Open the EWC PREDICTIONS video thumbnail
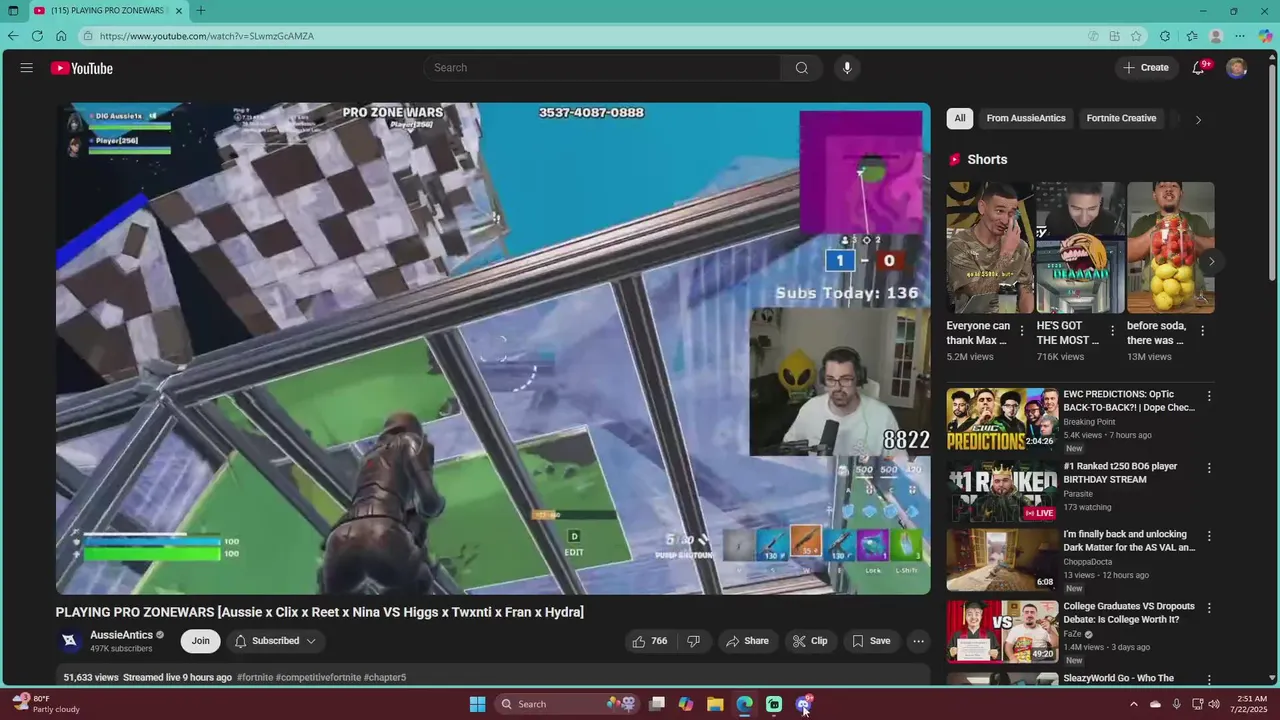This screenshot has height=720, width=1280. click(x=1002, y=419)
